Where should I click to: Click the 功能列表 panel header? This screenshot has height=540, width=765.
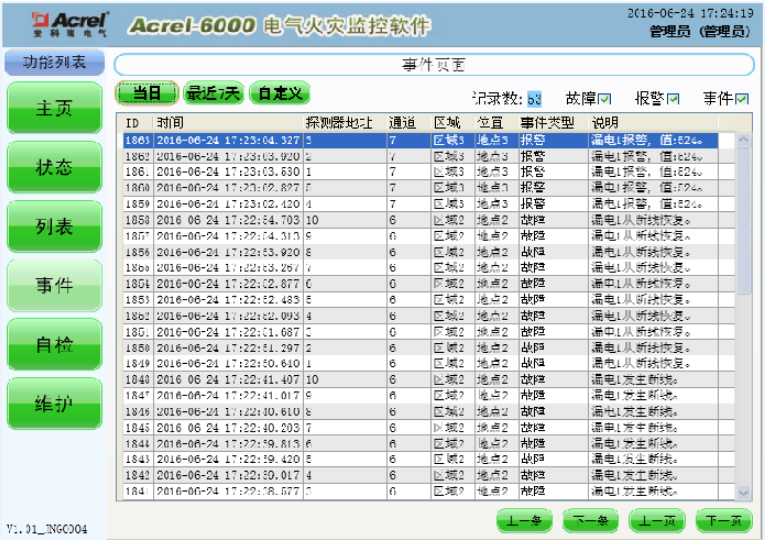[54, 62]
